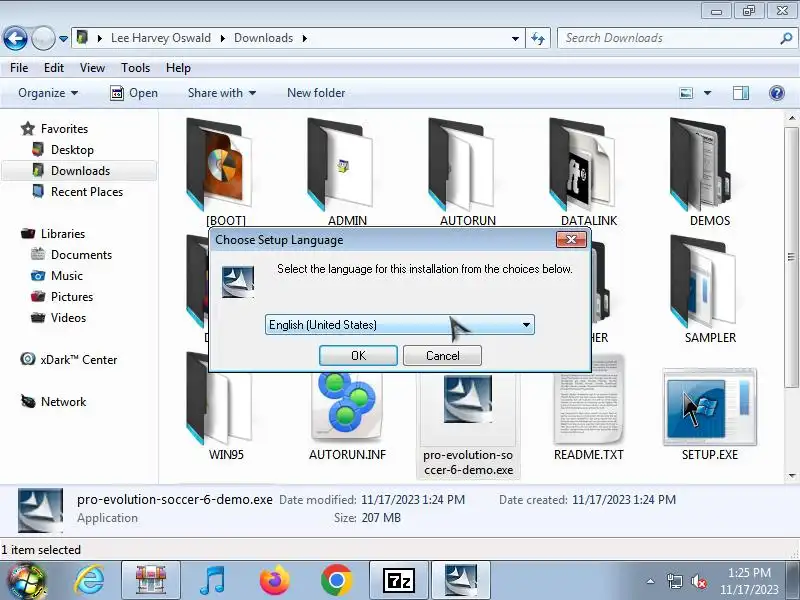The image size is (800, 600).
Task: Go back with the Explorer back arrow
Action: pyautogui.click(x=15, y=38)
